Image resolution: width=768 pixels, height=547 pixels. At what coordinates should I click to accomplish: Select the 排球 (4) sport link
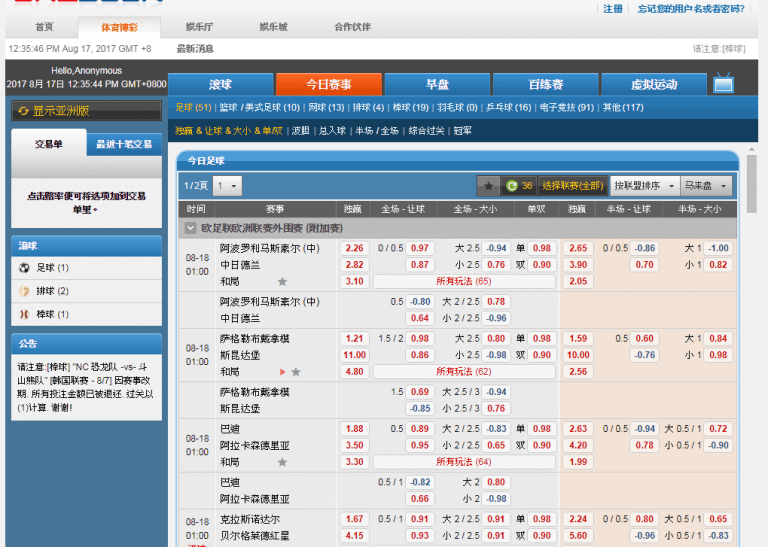(368, 107)
